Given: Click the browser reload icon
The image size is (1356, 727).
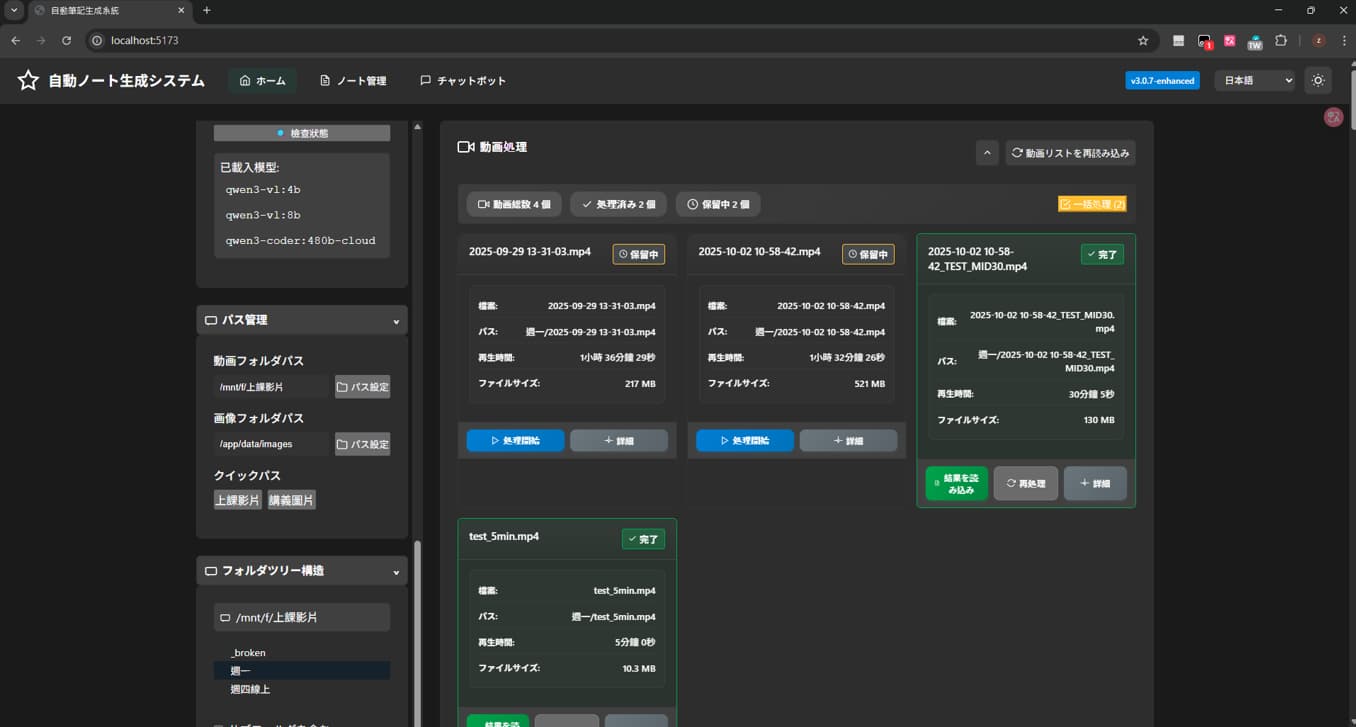Looking at the screenshot, I should 66,41.
